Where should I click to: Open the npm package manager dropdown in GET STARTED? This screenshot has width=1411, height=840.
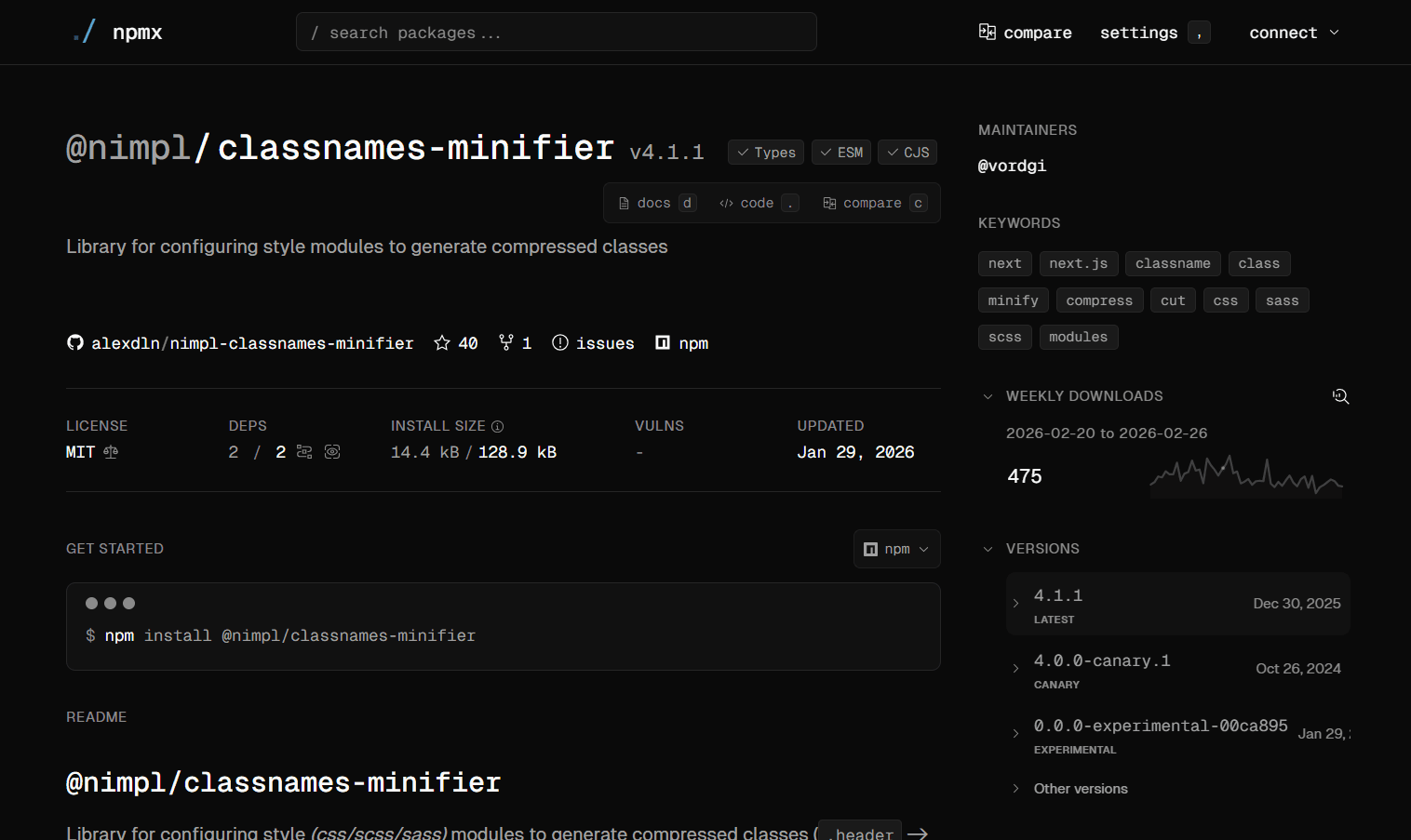pyautogui.click(x=896, y=549)
